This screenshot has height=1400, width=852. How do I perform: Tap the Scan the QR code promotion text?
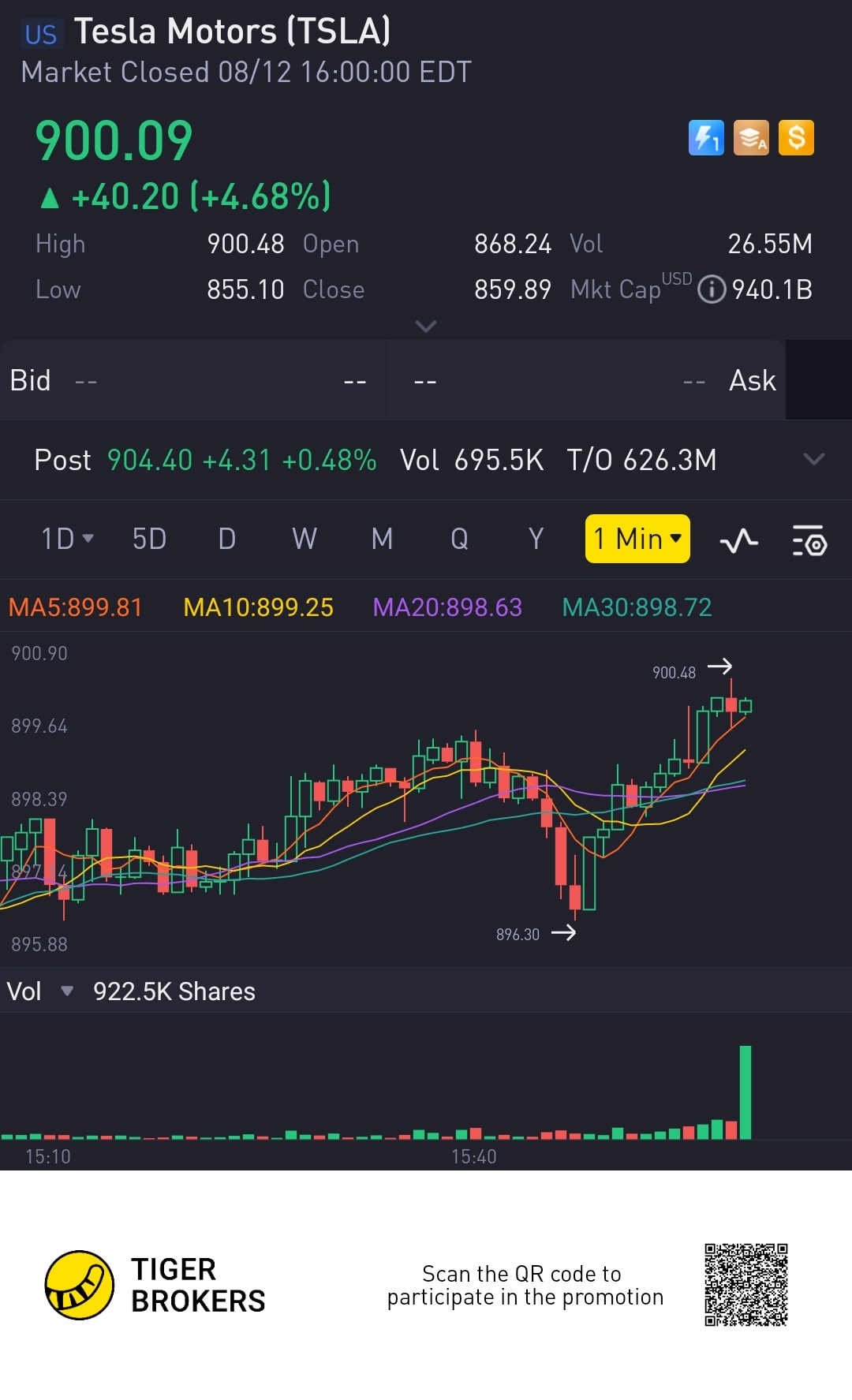click(x=525, y=1285)
